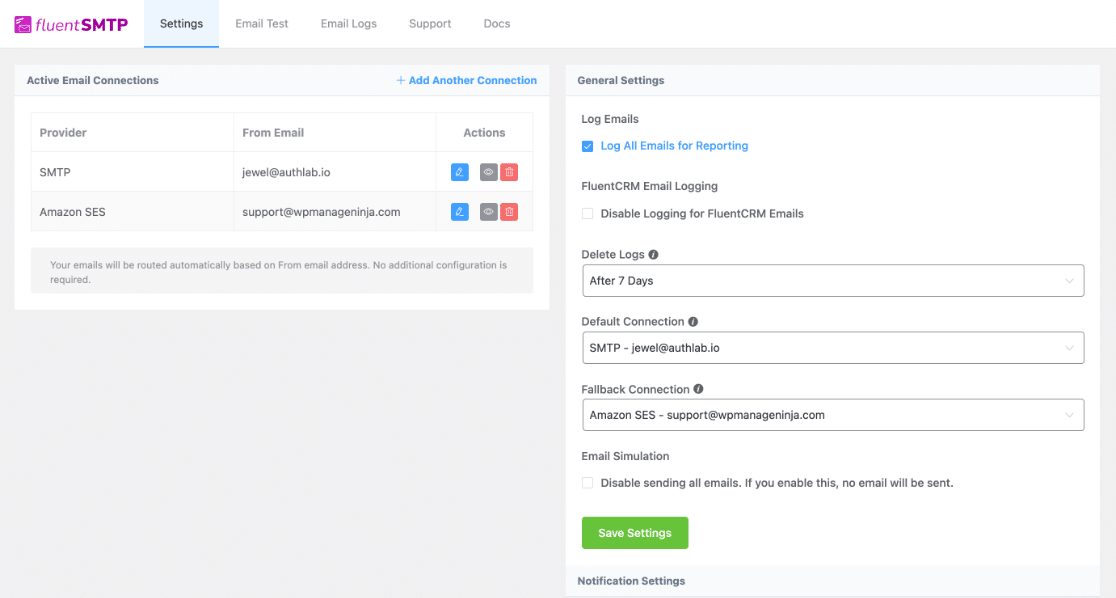Click the FluentSMTP logo
Viewport: 1116px width, 598px height.
click(x=71, y=24)
